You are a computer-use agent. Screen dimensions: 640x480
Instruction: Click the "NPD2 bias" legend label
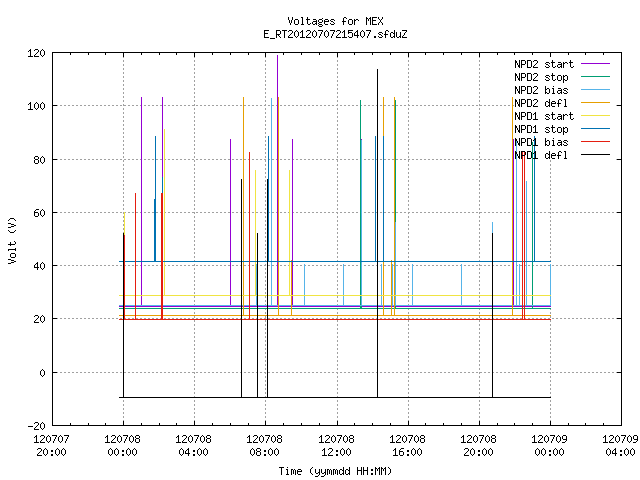point(541,90)
